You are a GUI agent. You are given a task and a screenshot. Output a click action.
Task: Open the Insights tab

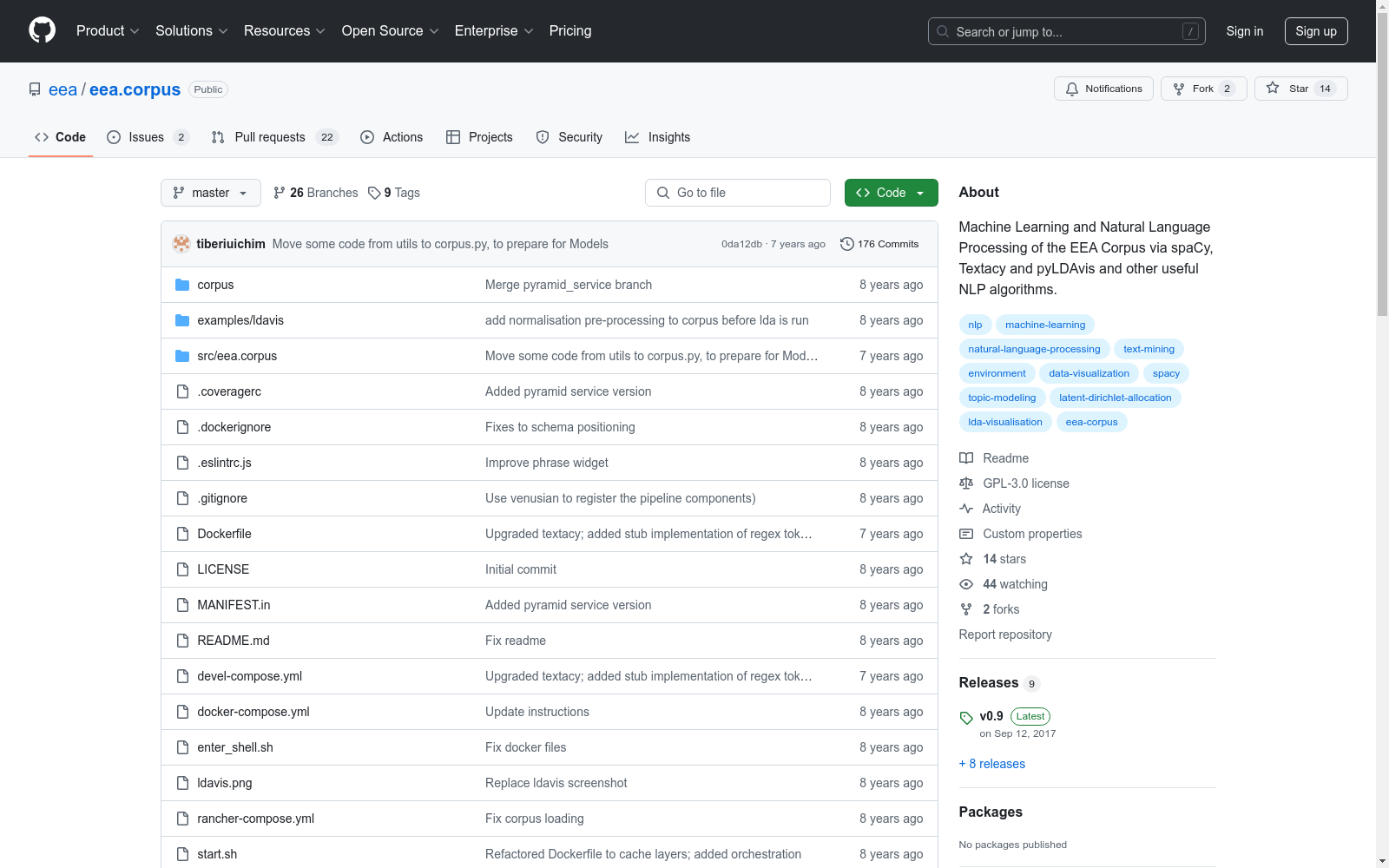658,137
